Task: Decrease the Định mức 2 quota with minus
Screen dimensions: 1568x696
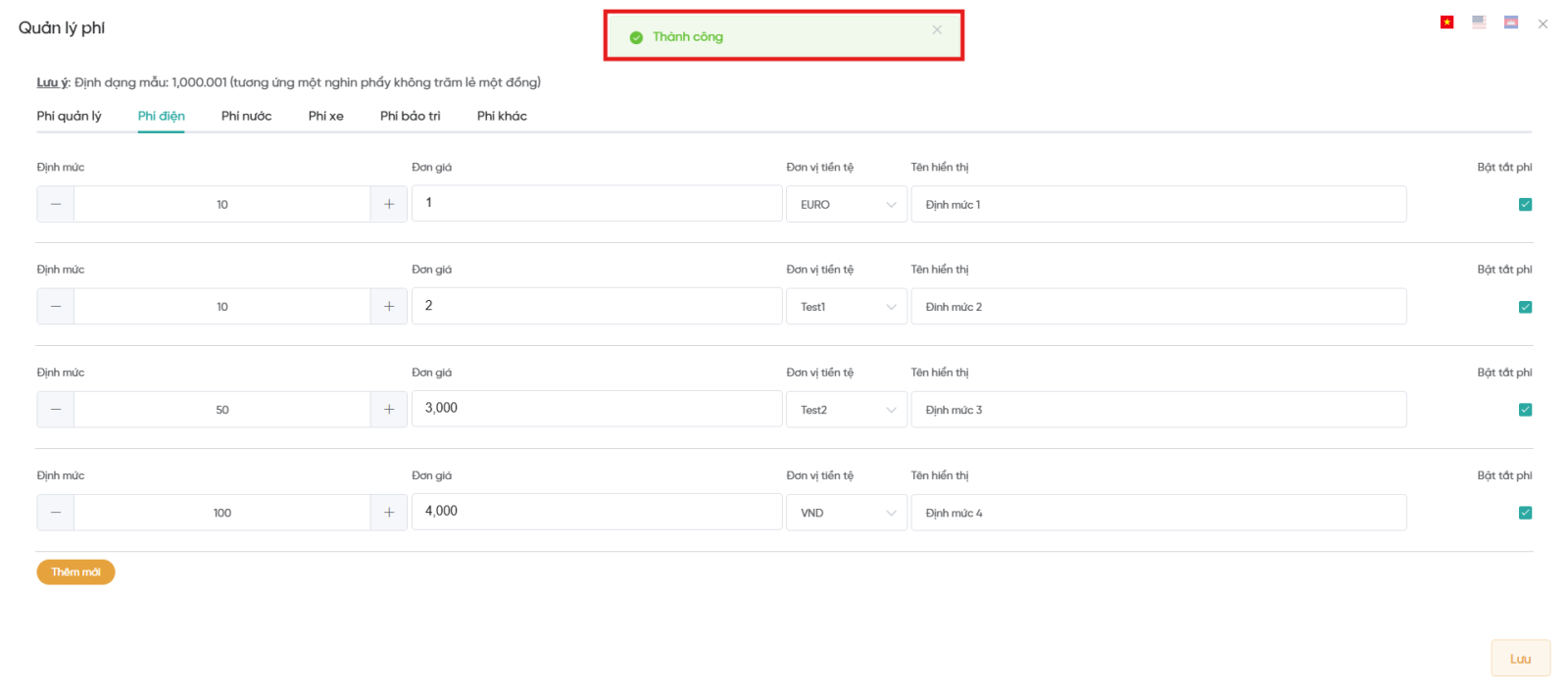Action: pyautogui.click(x=56, y=307)
